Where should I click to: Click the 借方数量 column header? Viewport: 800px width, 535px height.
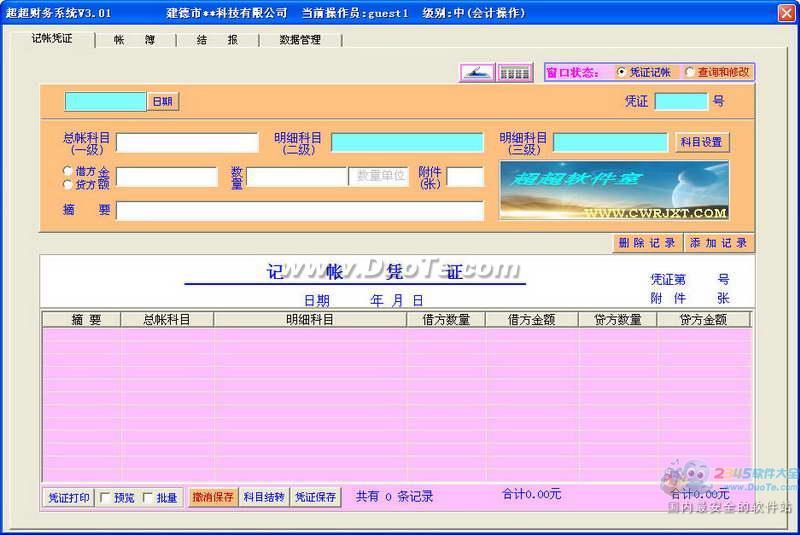(x=446, y=320)
